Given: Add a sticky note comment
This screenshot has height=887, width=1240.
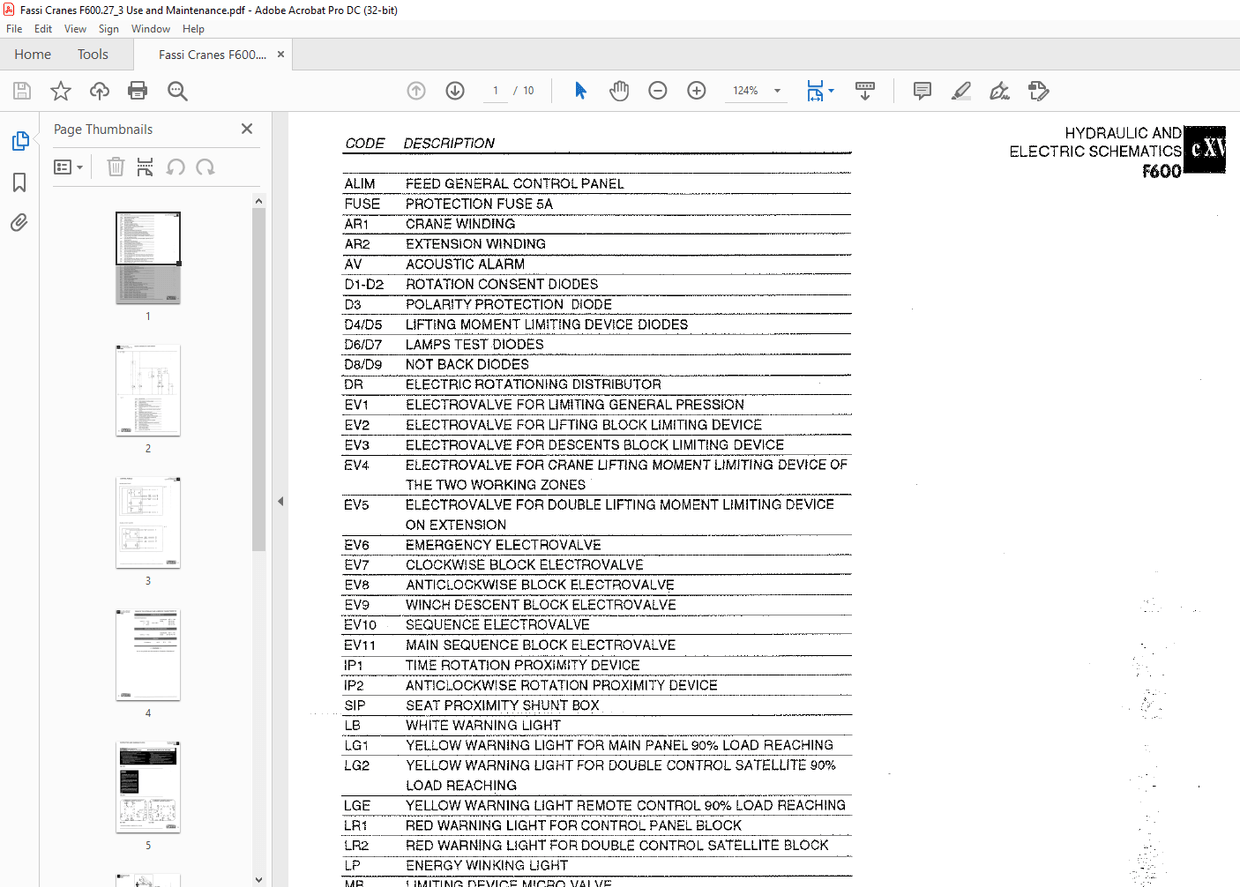Looking at the screenshot, I should [x=921, y=90].
